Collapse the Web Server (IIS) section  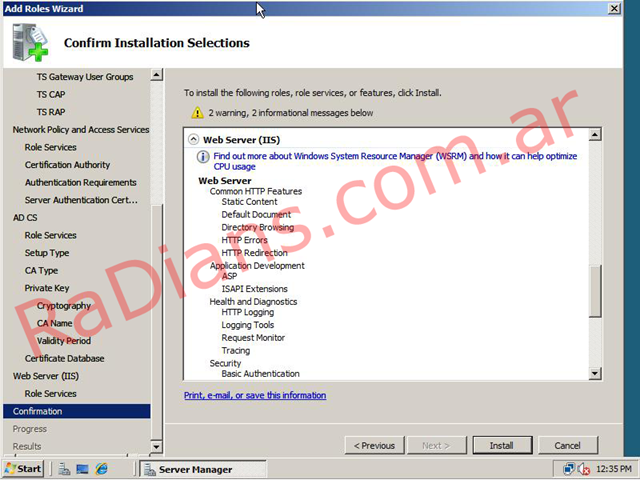tap(194, 140)
